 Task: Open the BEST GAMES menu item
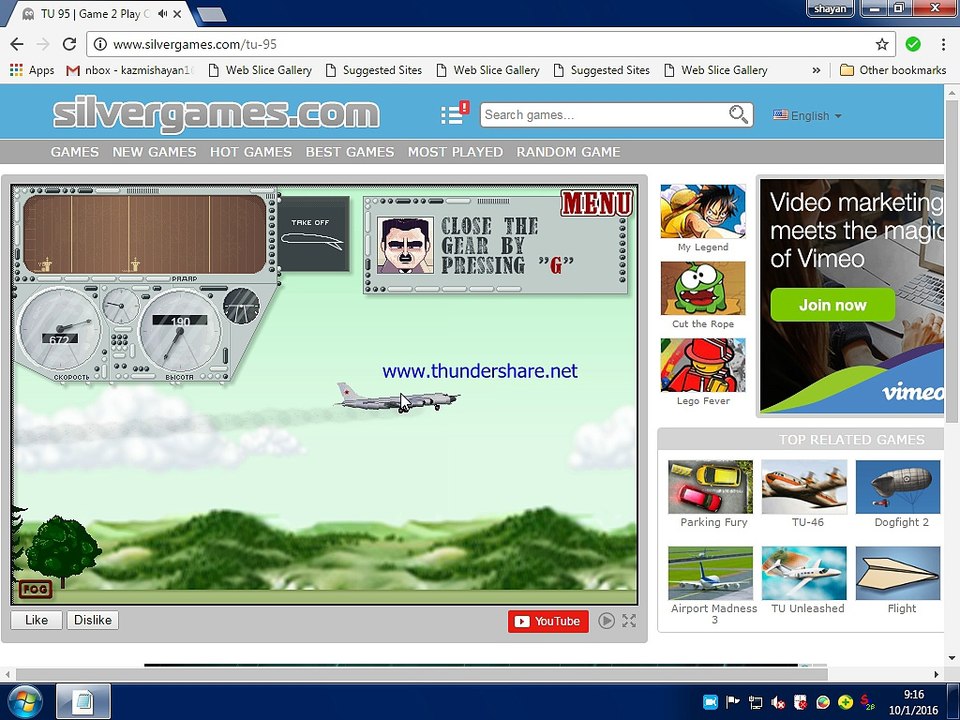(x=350, y=152)
